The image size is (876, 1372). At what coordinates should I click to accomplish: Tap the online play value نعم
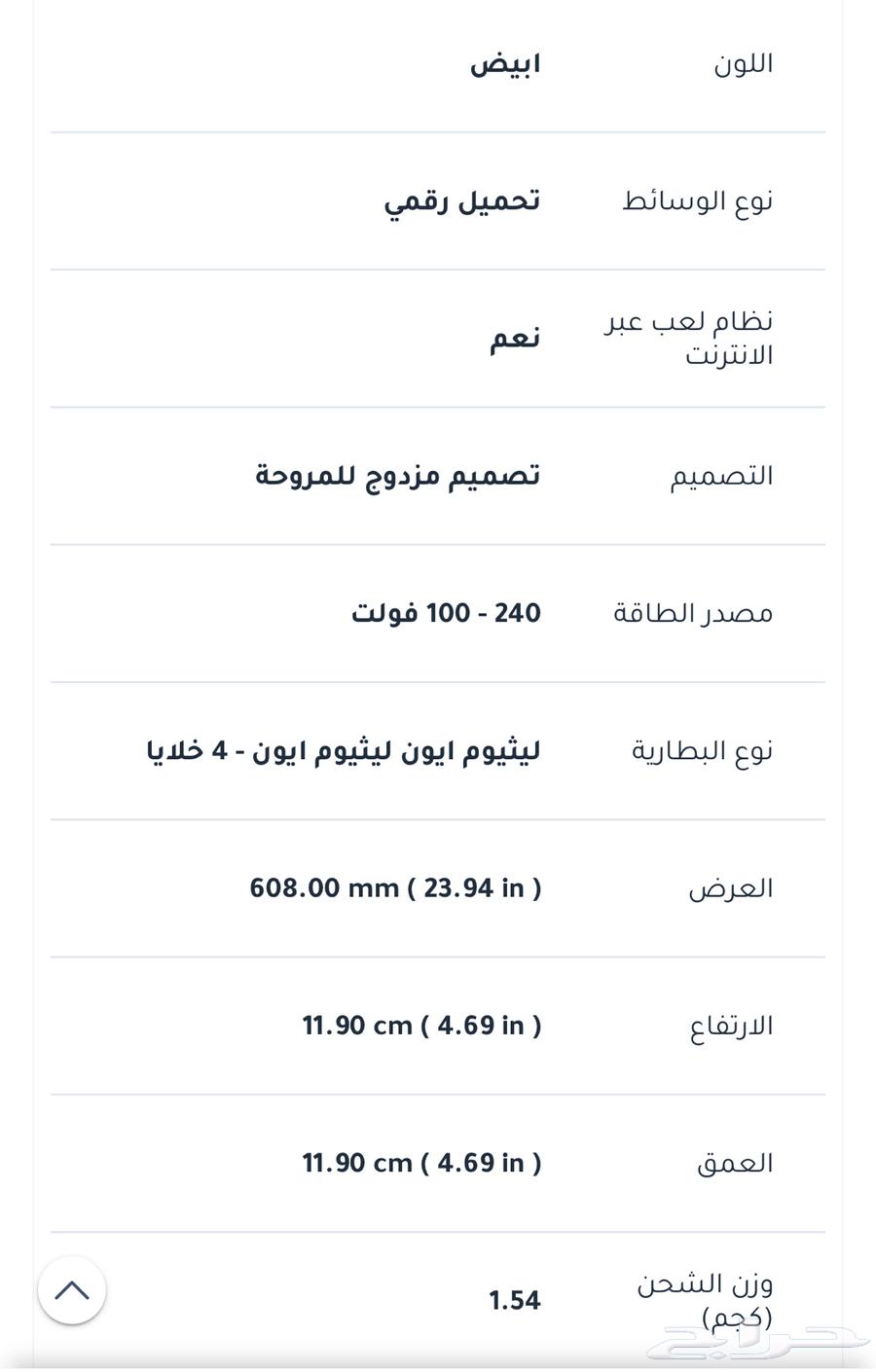click(515, 339)
